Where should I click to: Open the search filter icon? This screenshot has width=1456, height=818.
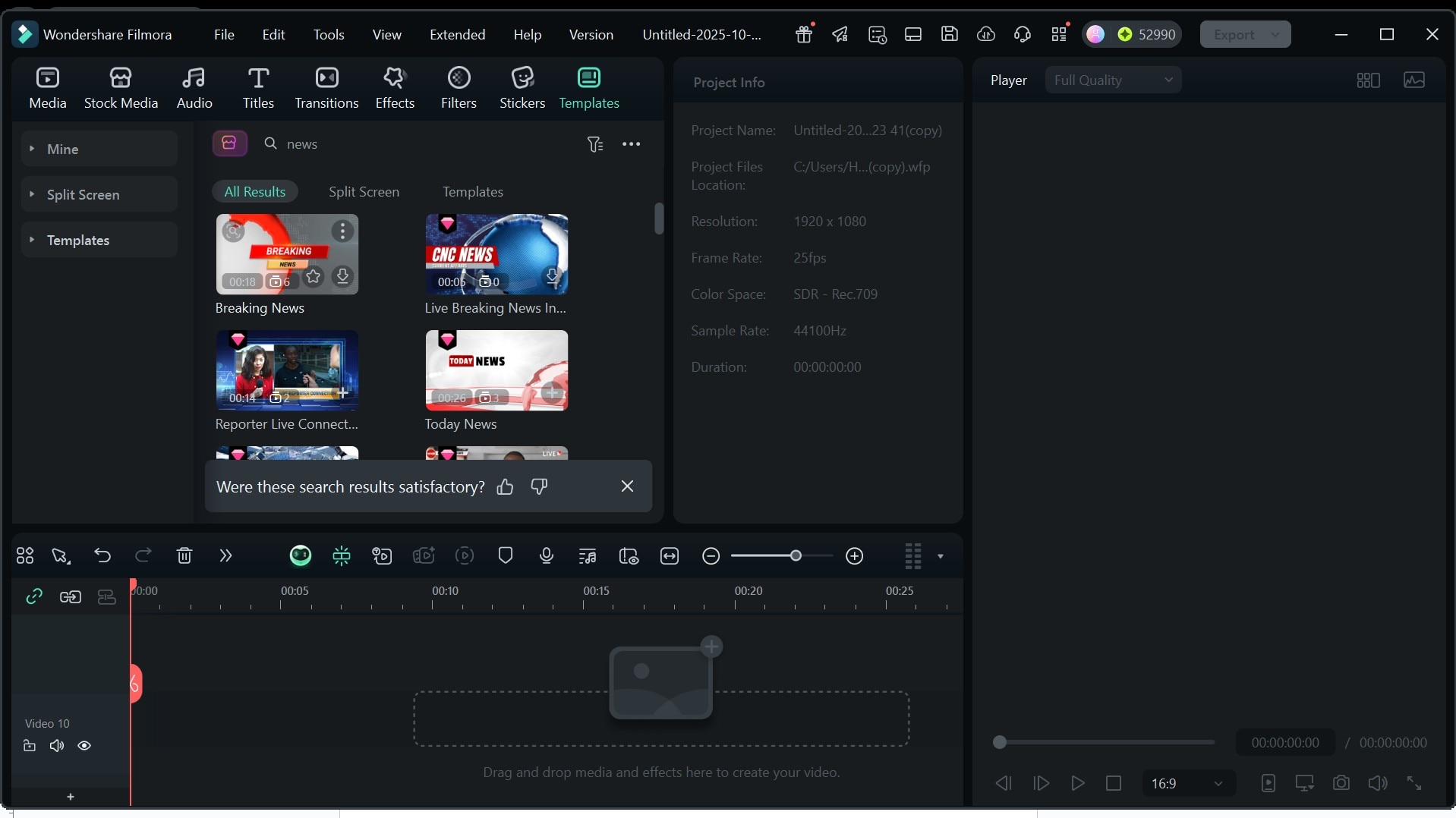[x=595, y=144]
